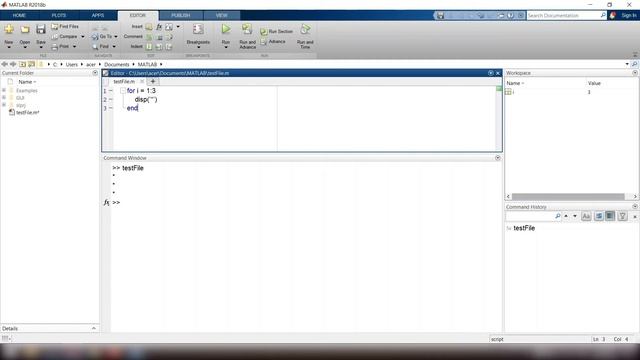Screen dimensions: 640x360
Task: Click the New file icon
Action: pos(9,29)
